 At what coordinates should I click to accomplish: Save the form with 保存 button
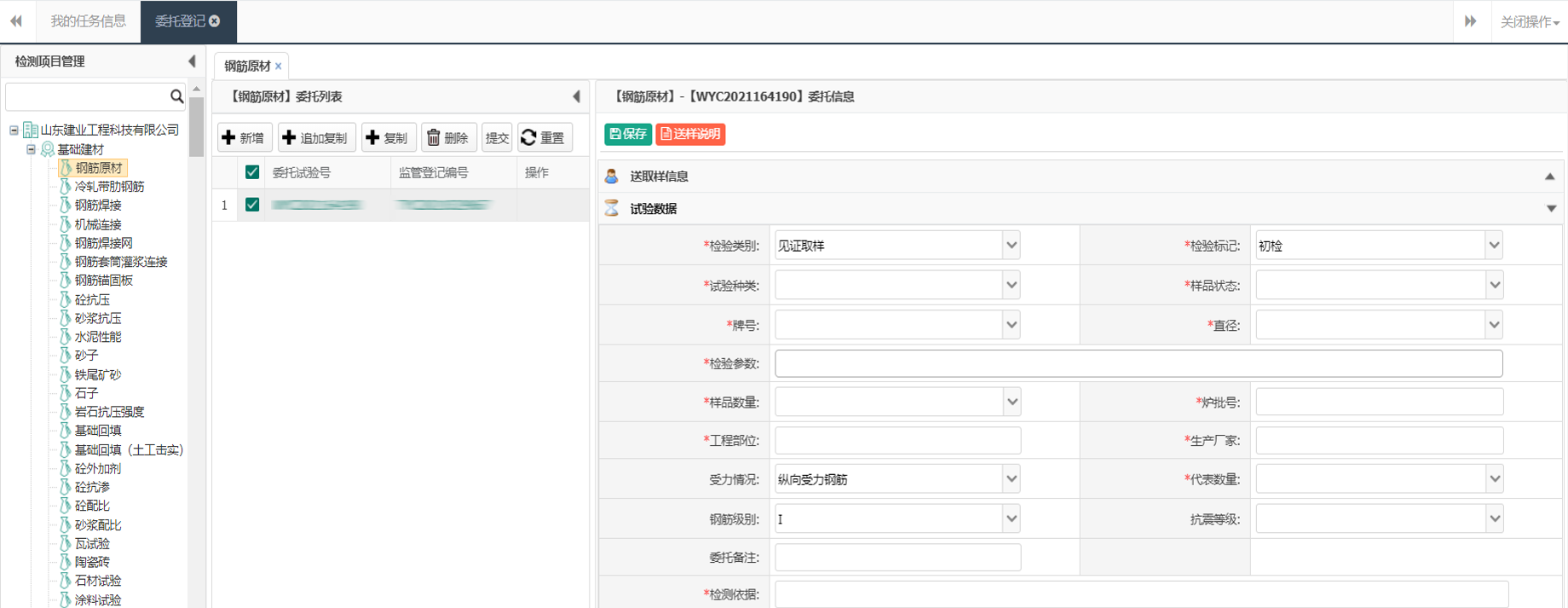pos(628,134)
